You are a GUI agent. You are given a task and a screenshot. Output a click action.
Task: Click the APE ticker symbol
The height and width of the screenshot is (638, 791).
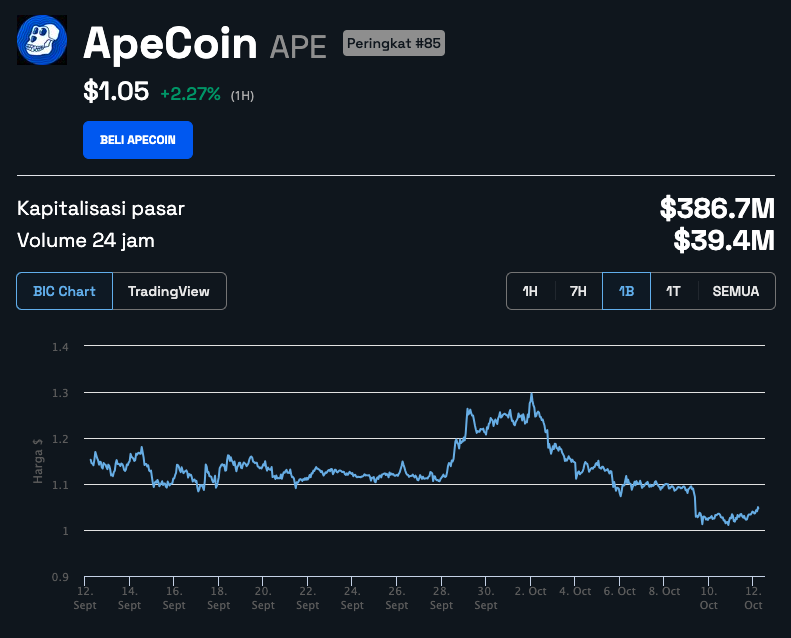point(298,46)
